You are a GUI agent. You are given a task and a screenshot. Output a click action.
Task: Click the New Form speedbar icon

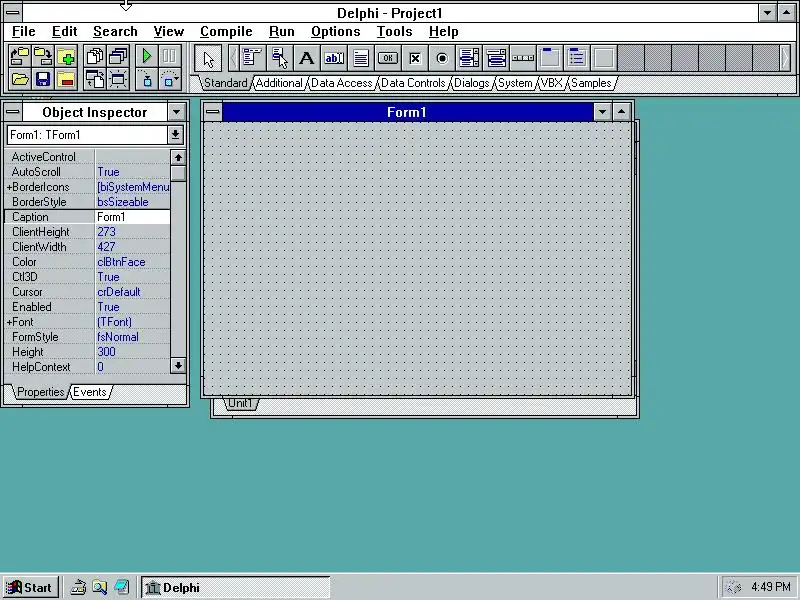tap(118, 79)
